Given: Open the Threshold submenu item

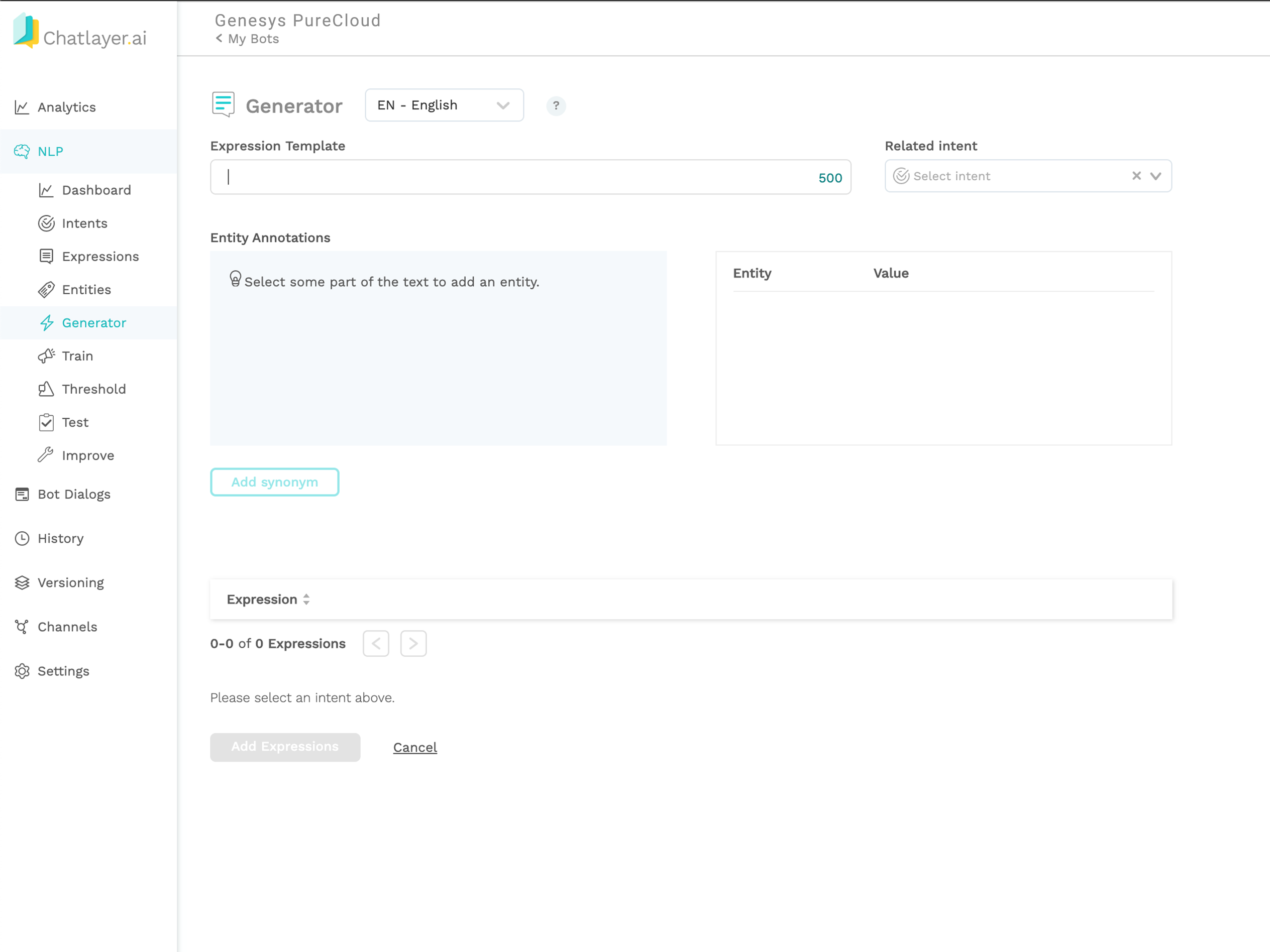Looking at the screenshot, I should [x=88, y=389].
